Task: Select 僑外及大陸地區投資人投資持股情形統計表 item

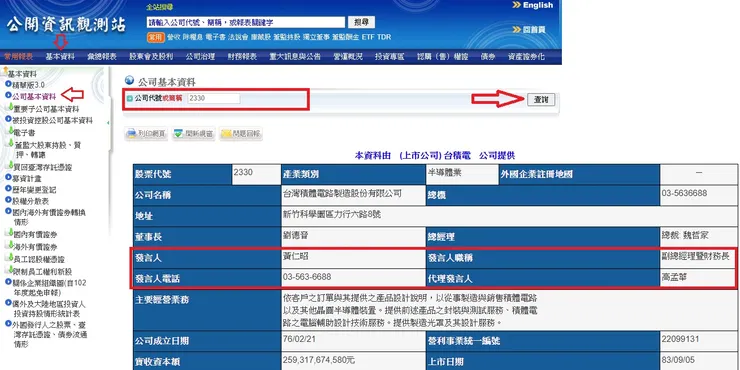Action: 49,309
